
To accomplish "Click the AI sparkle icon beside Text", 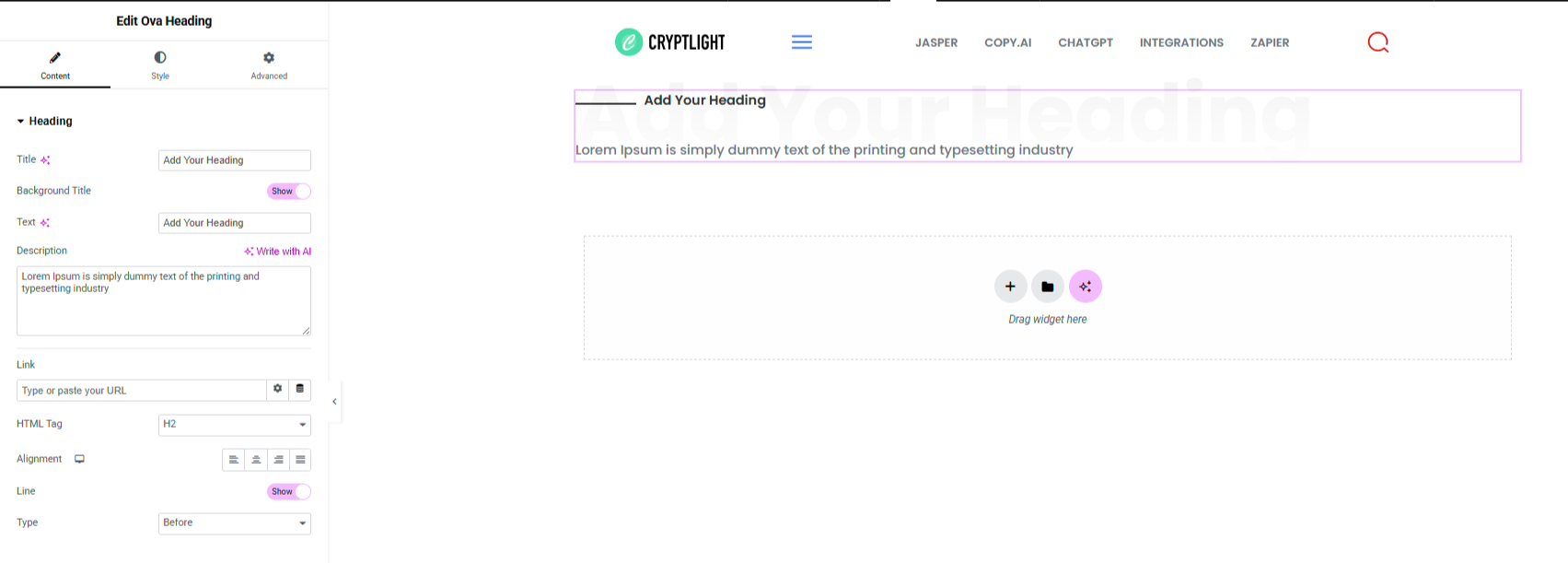I will (x=45, y=223).
